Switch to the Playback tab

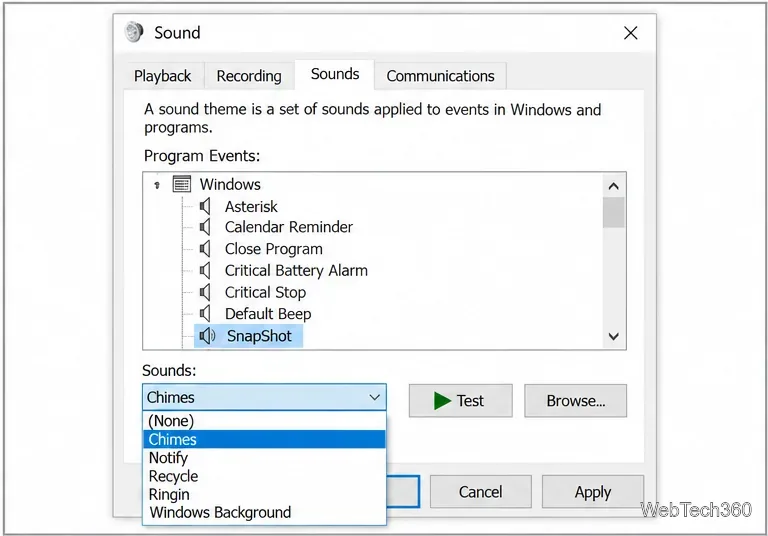pos(163,76)
